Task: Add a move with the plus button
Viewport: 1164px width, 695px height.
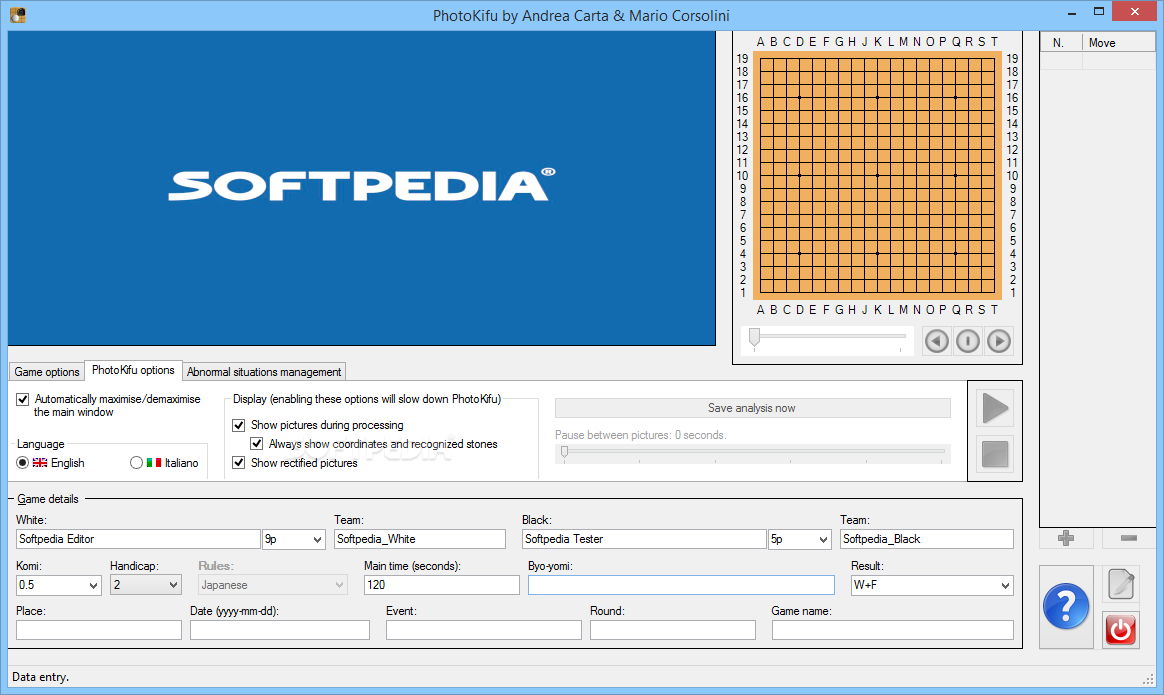Action: coord(1066,538)
